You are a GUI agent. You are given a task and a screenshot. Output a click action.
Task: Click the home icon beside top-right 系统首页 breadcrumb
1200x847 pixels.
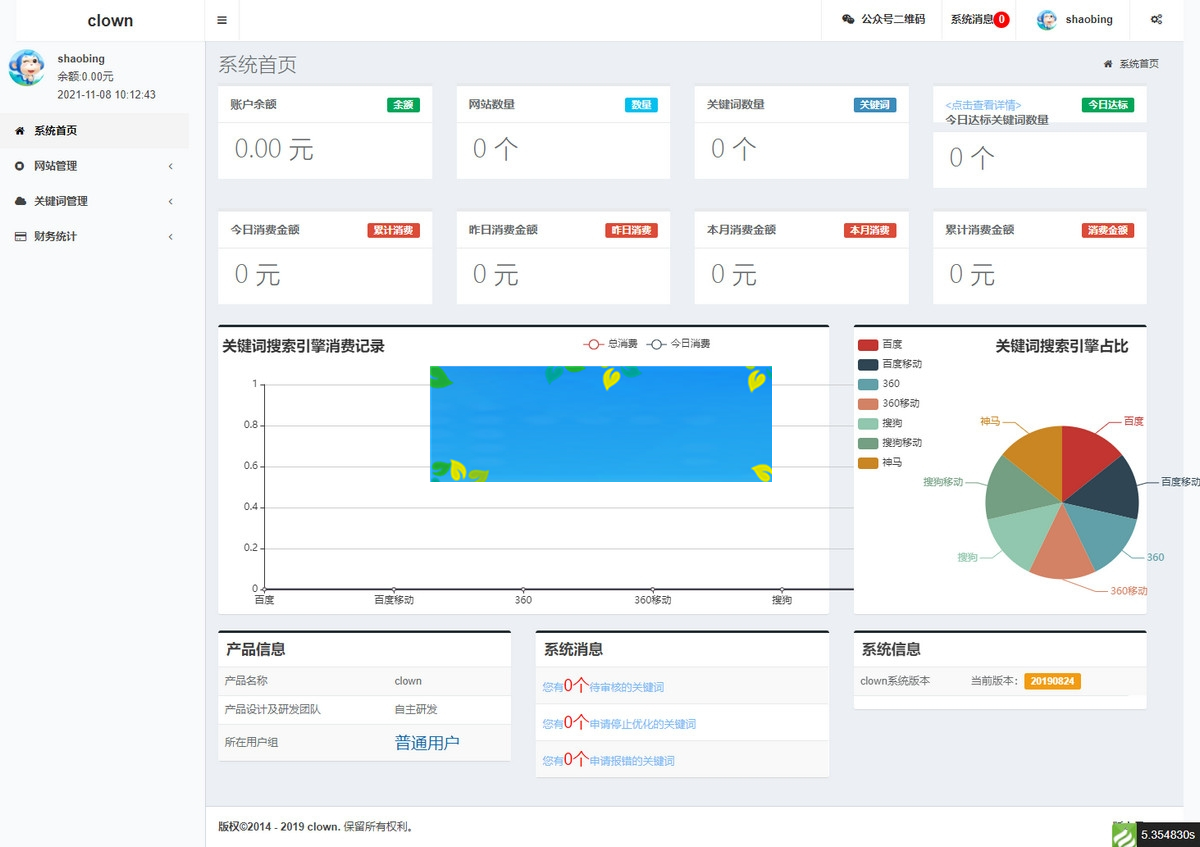(1110, 63)
